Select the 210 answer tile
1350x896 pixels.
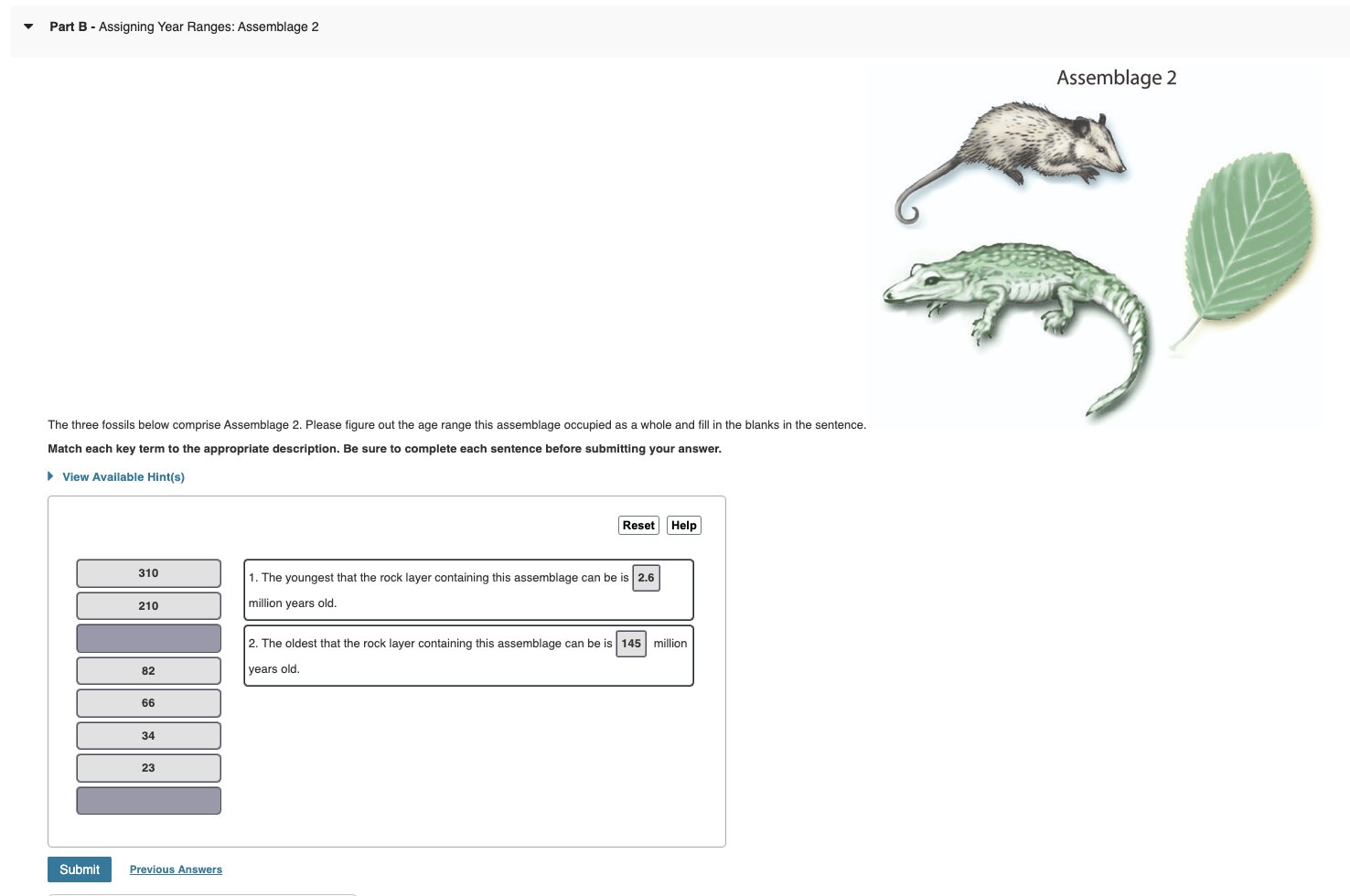147,605
